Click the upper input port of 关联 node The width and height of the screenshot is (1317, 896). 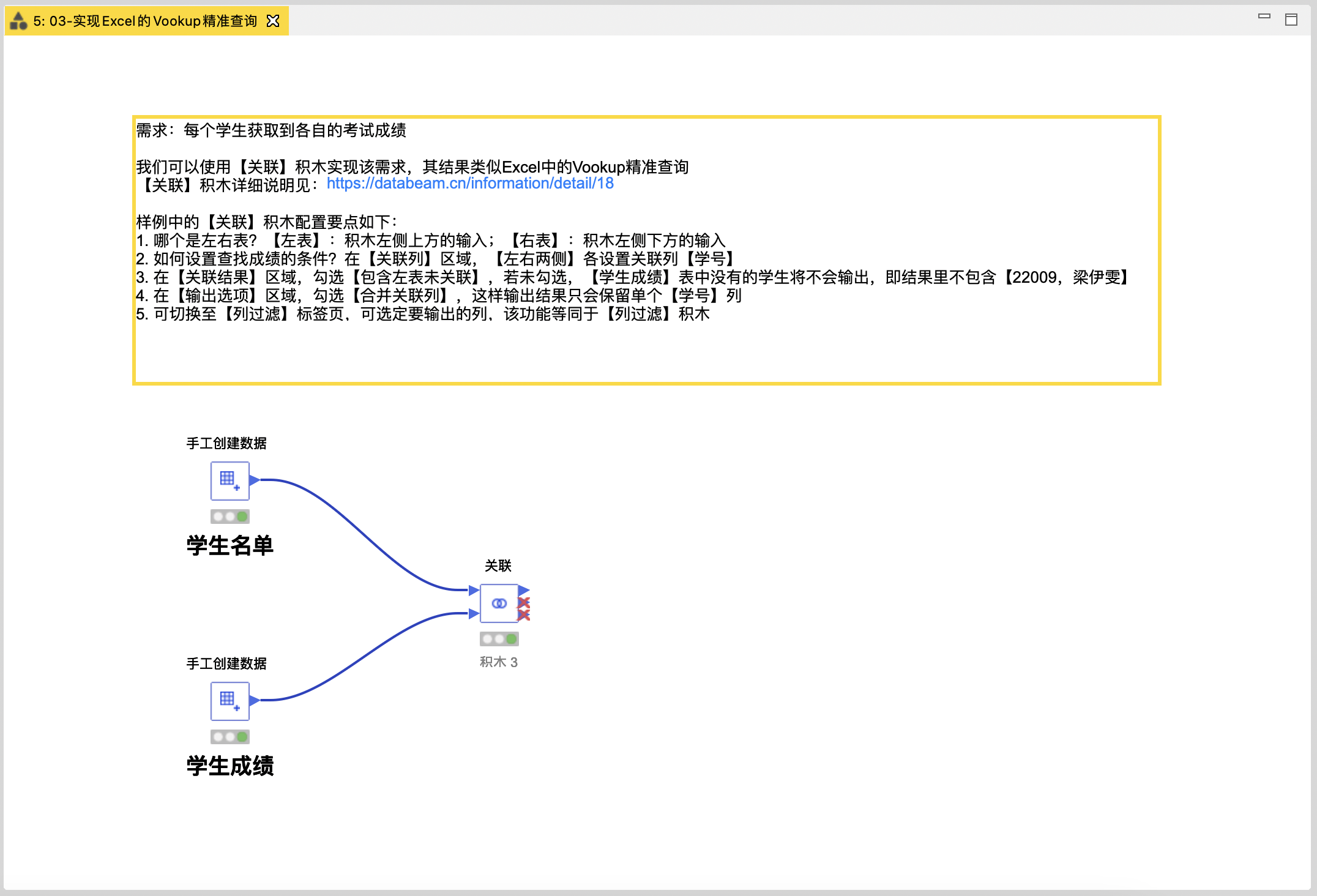(x=473, y=591)
